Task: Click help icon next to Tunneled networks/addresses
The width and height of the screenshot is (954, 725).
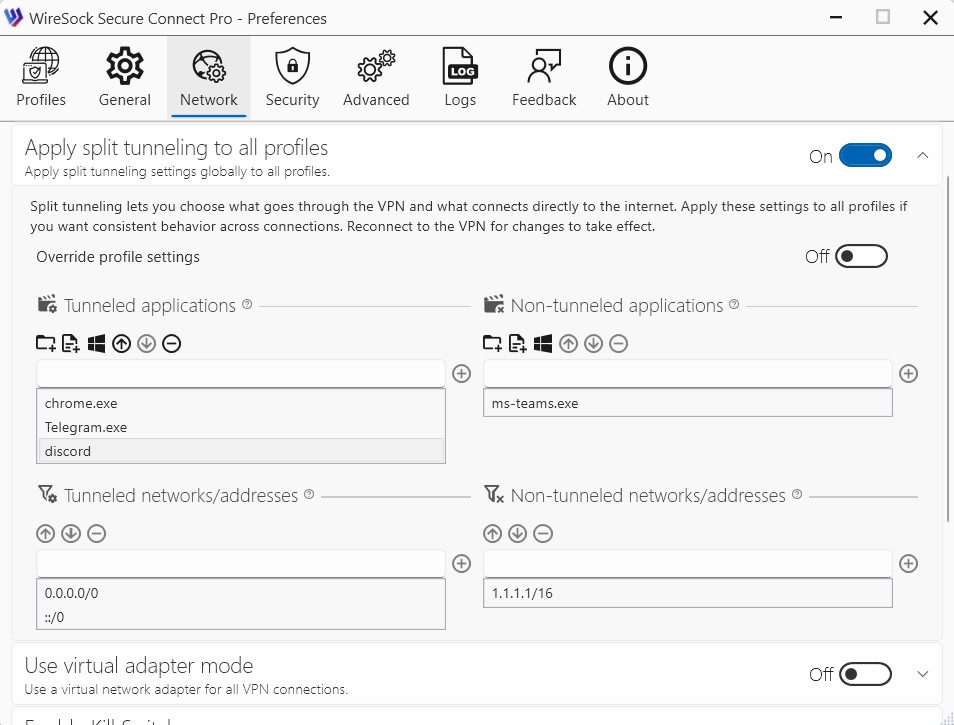Action: tap(309, 495)
